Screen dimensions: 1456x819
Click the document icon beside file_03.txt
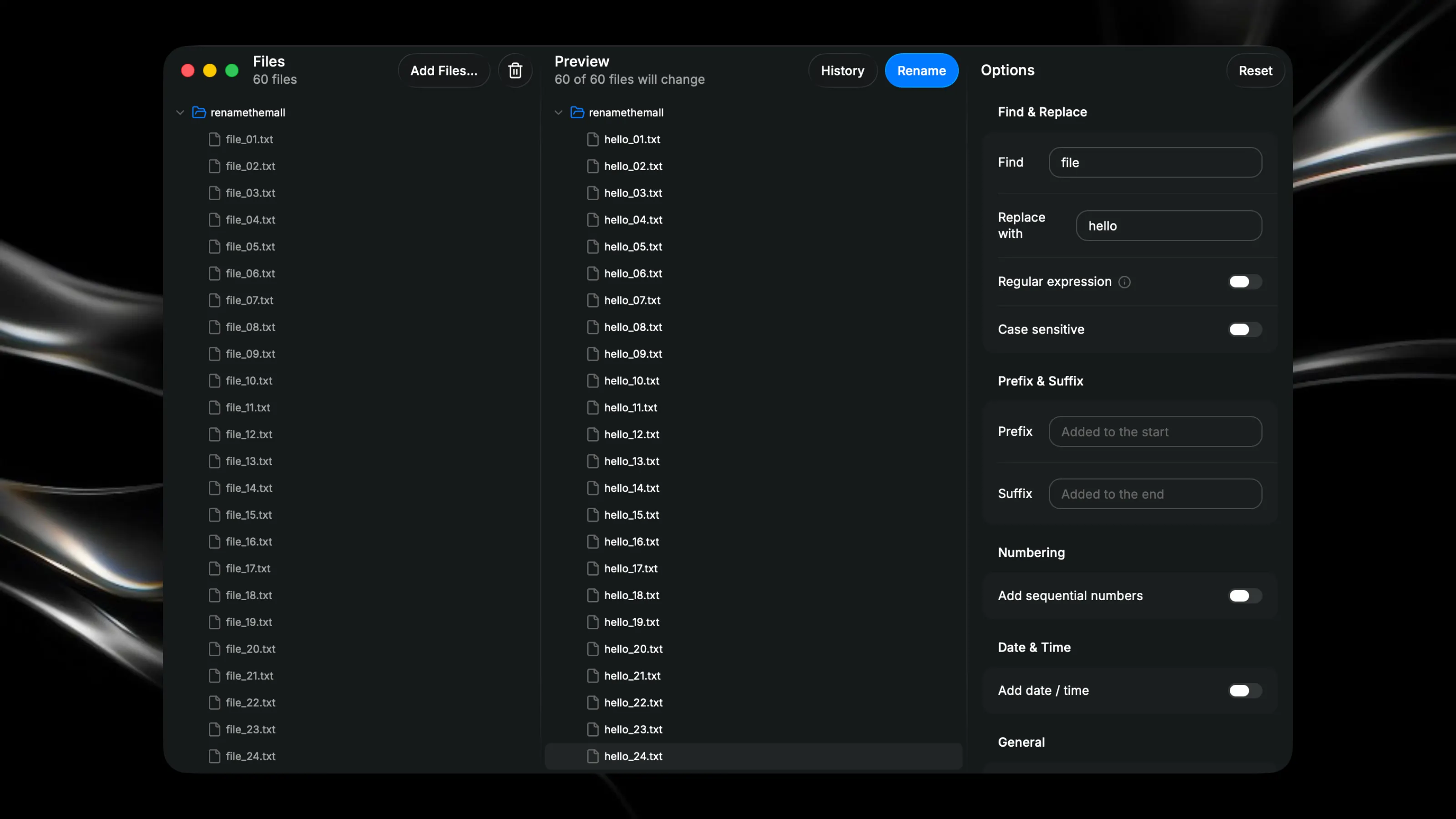[214, 193]
